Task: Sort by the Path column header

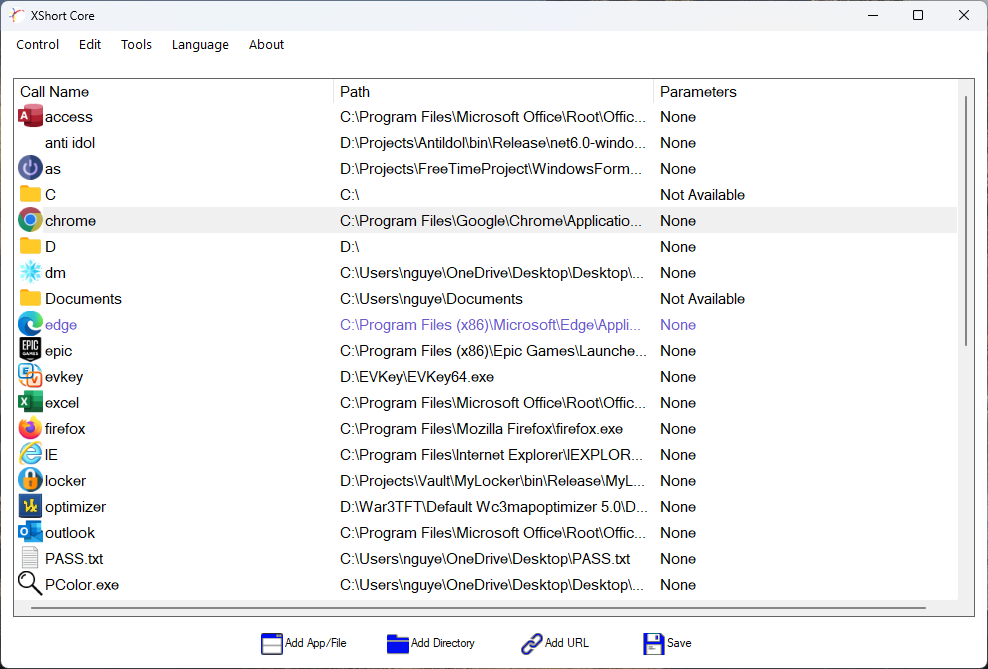Action: tap(494, 92)
